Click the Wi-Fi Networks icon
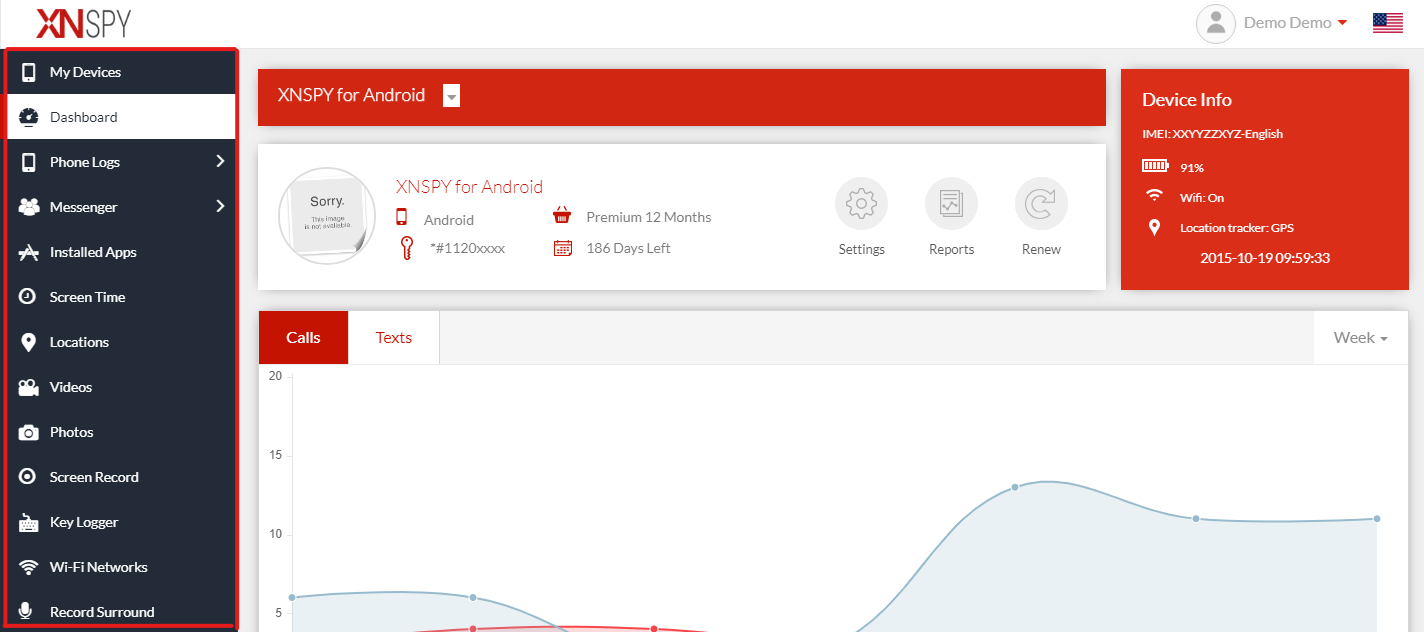 click(29, 567)
